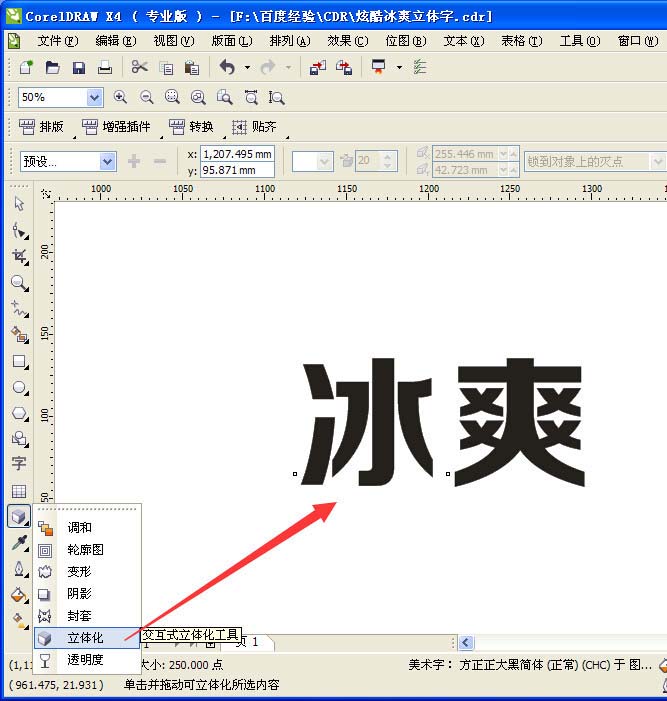Screen dimensions: 667x701
Task: Open the 工具(O) menu
Action: (580, 41)
